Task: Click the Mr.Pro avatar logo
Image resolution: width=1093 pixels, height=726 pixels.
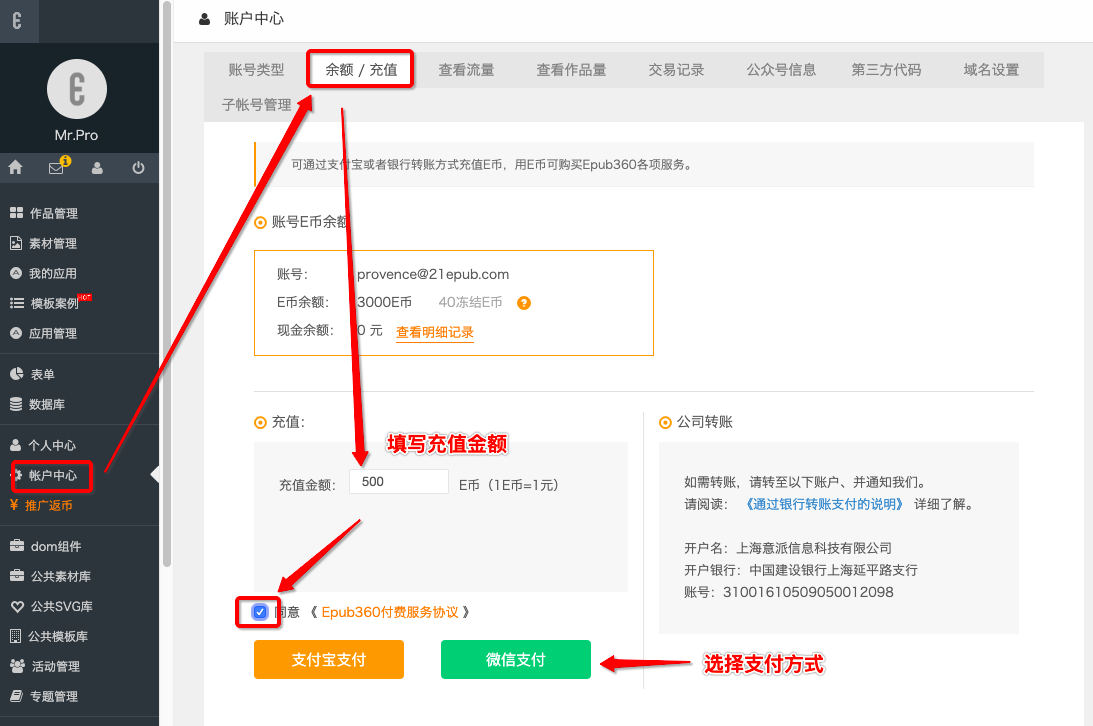Action: pyautogui.click(x=77, y=90)
